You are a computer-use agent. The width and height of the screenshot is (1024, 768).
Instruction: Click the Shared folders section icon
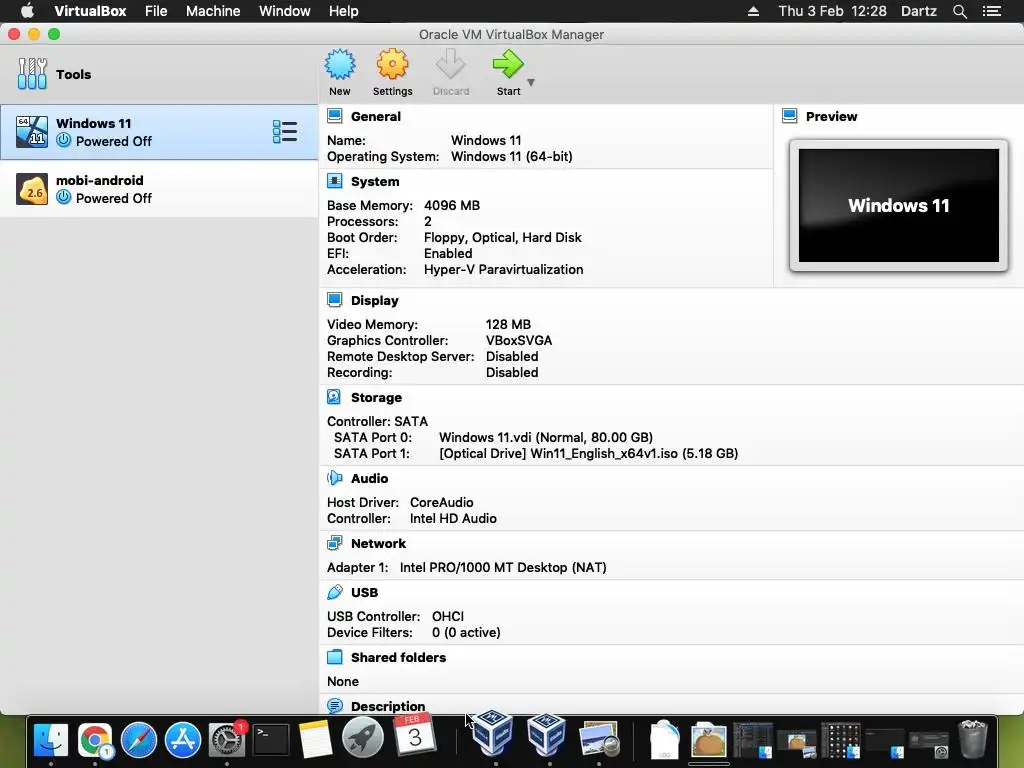tap(334, 657)
